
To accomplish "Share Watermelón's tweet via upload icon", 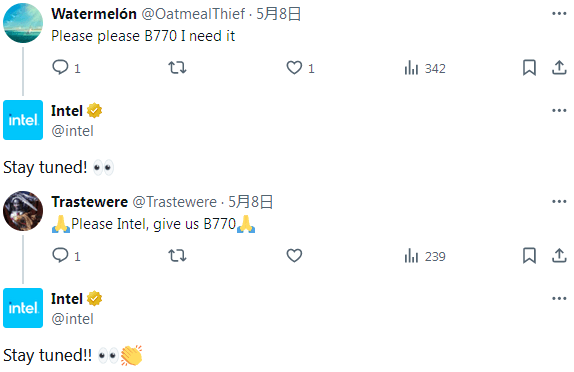I will click(x=559, y=68).
